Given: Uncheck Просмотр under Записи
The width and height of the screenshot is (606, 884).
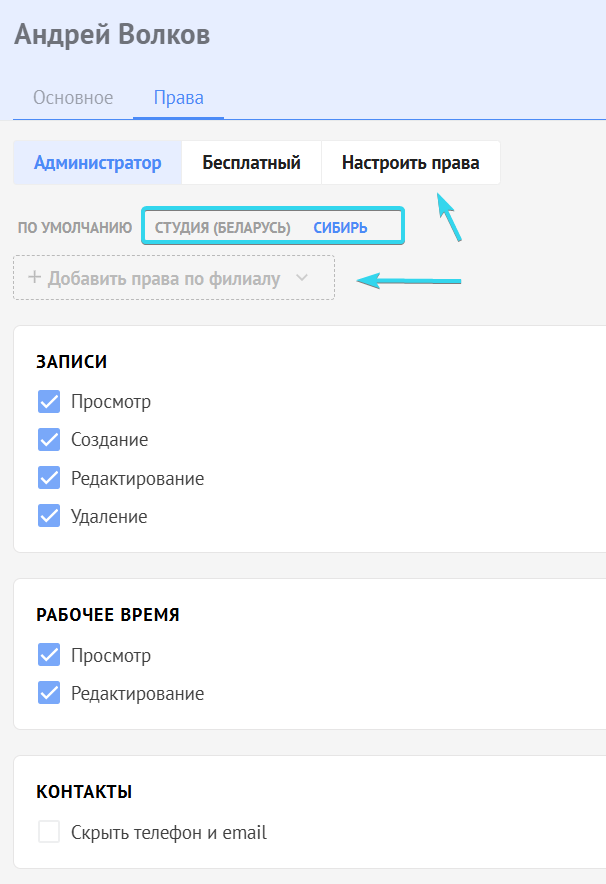Looking at the screenshot, I should tap(49, 401).
